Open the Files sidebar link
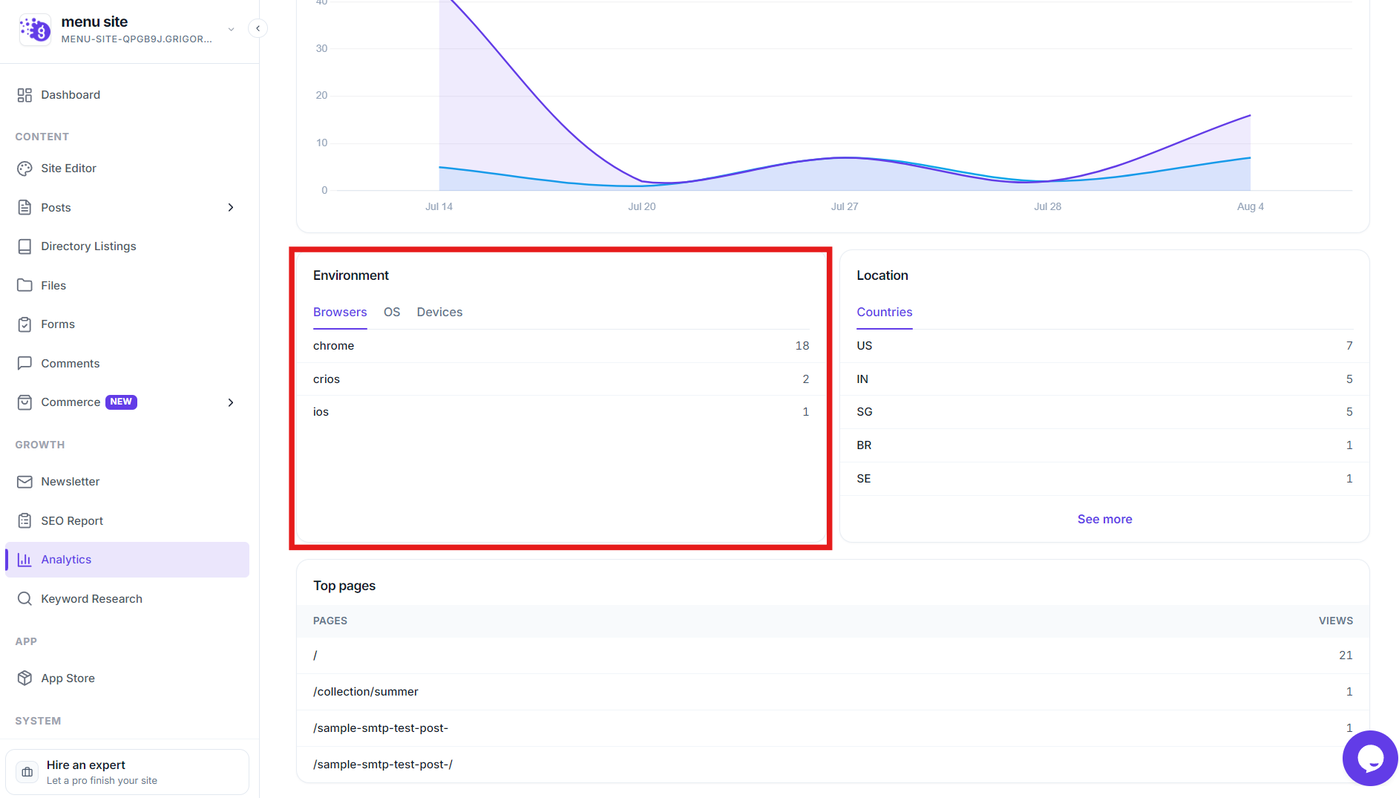Screen dimensions: 1399x798 [x=127, y=285]
